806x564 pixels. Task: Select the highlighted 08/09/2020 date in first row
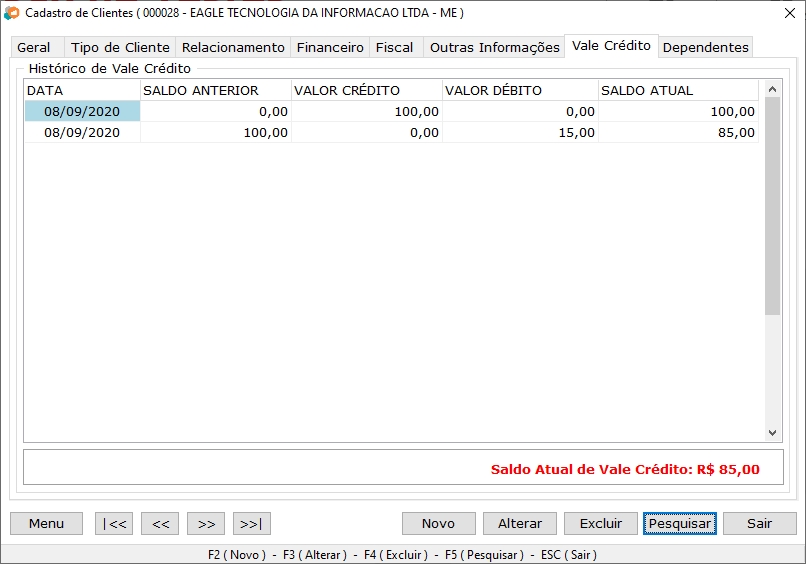click(x=82, y=111)
